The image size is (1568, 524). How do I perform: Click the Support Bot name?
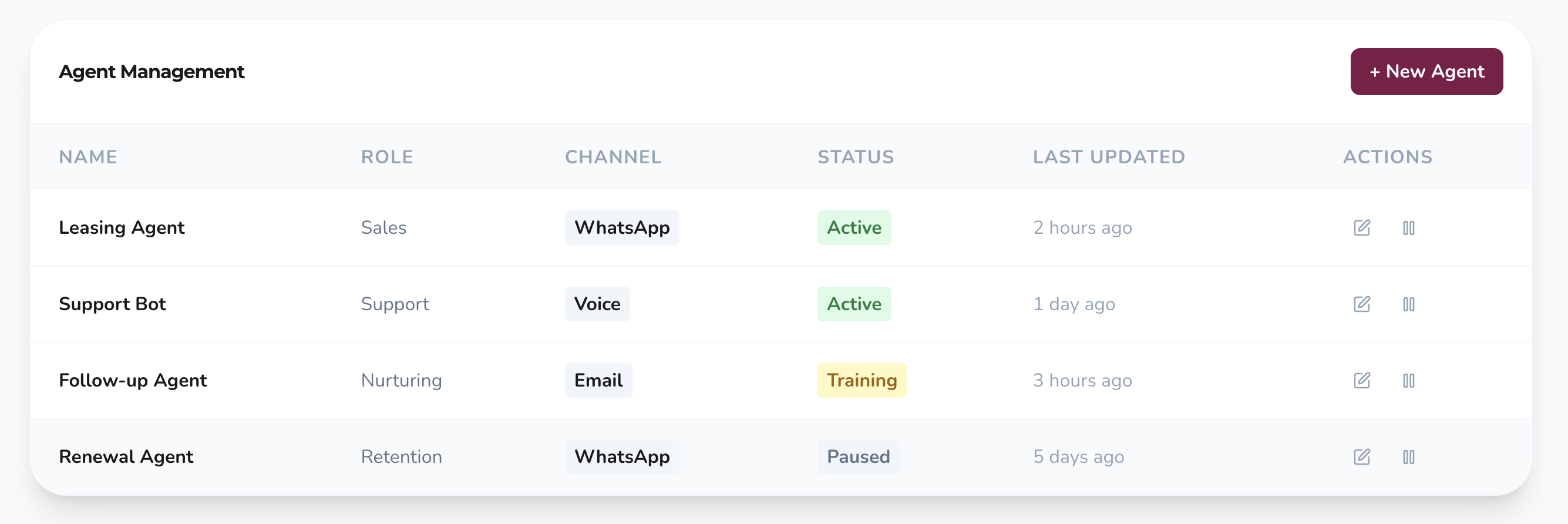pos(112,304)
